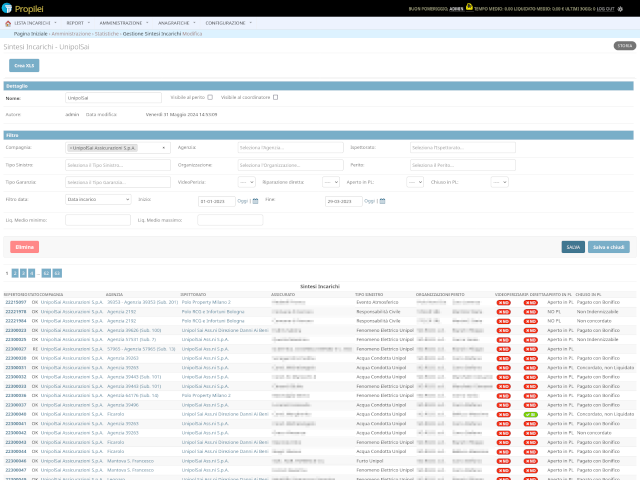Open the Agenzia selection field
The height and width of the screenshot is (480, 640).
[x=291, y=148]
